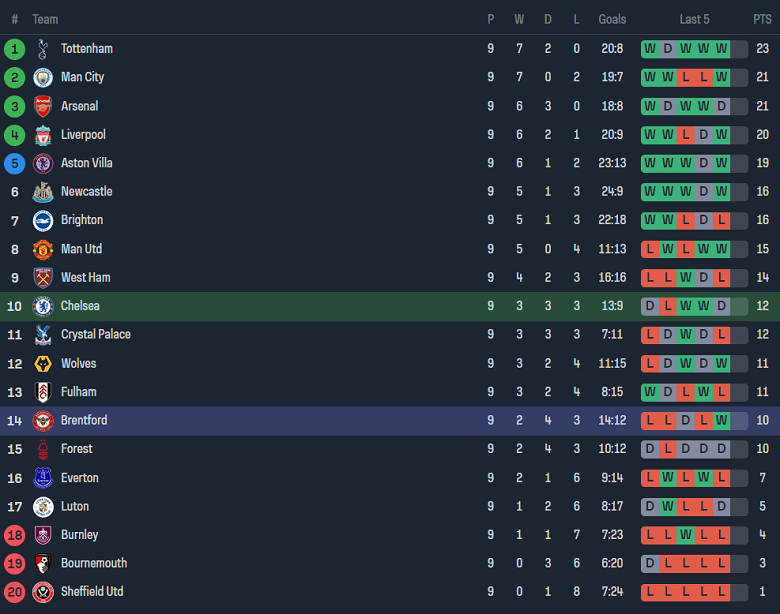This screenshot has height=614, width=780.
Task: Select the Arsenal cannon crest icon
Action: click(43, 106)
